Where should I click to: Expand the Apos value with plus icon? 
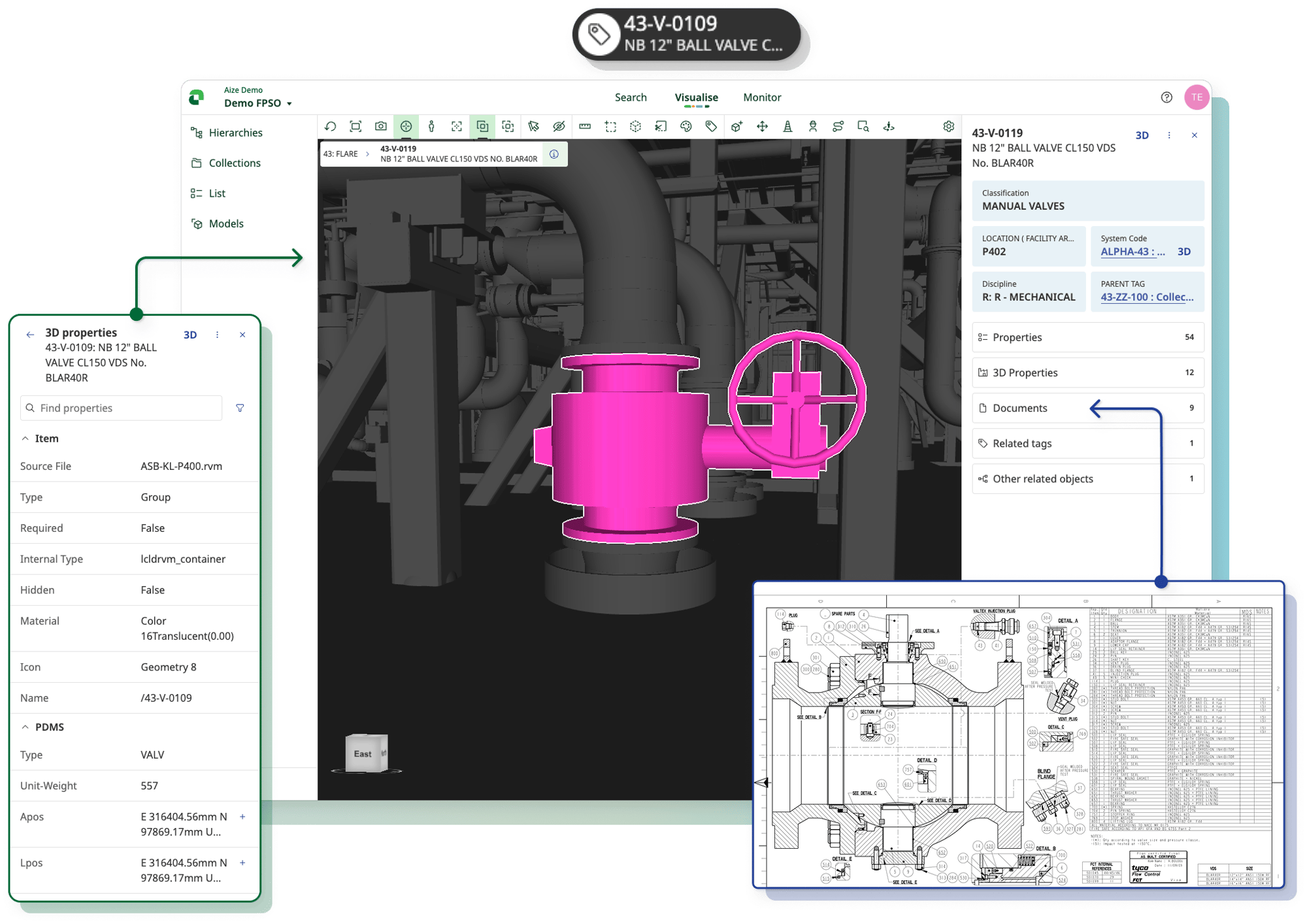(x=242, y=817)
